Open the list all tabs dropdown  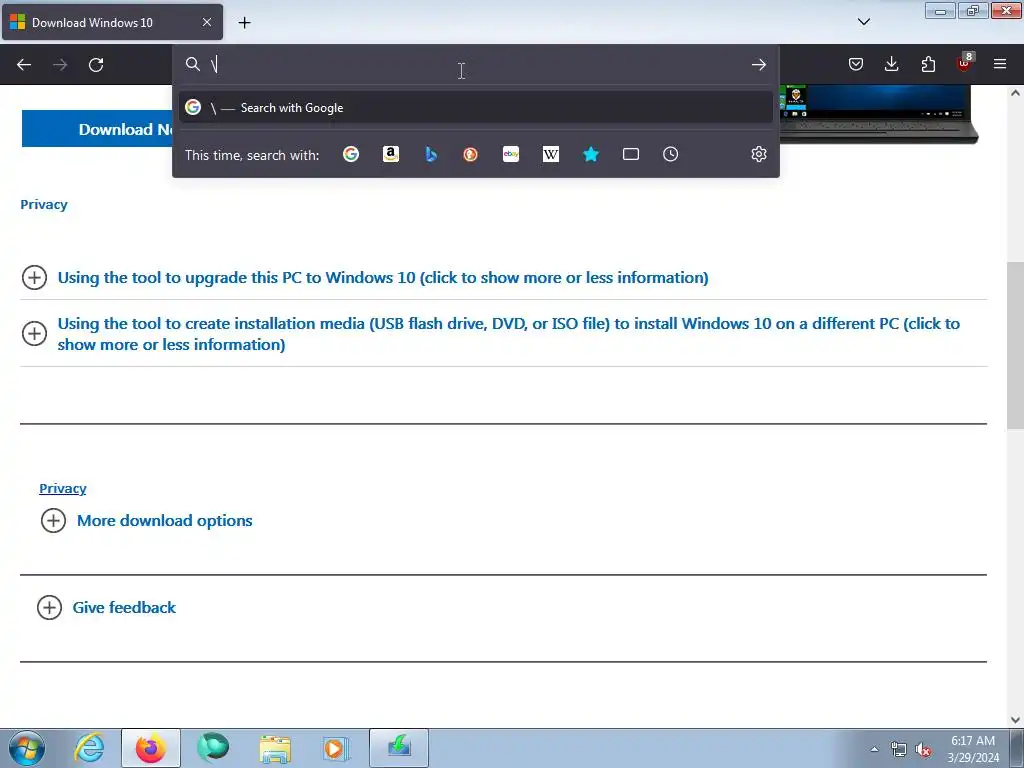click(864, 22)
